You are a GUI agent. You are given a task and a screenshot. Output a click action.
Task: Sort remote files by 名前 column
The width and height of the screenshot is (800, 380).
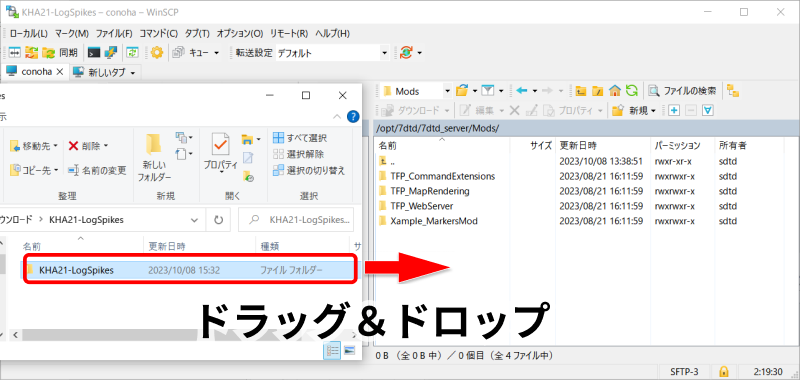441,145
